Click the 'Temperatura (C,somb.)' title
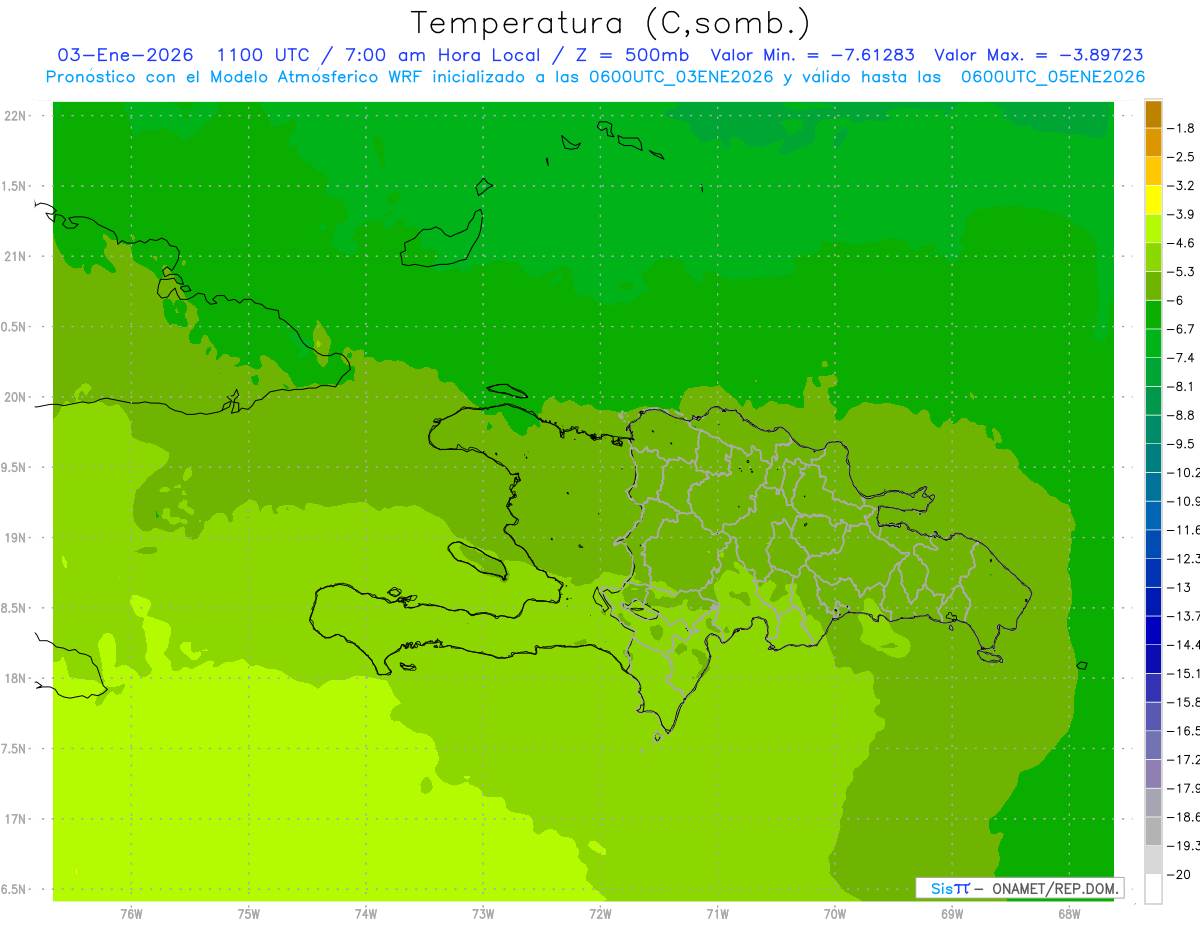The image size is (1200, 927). coord(611,23)
